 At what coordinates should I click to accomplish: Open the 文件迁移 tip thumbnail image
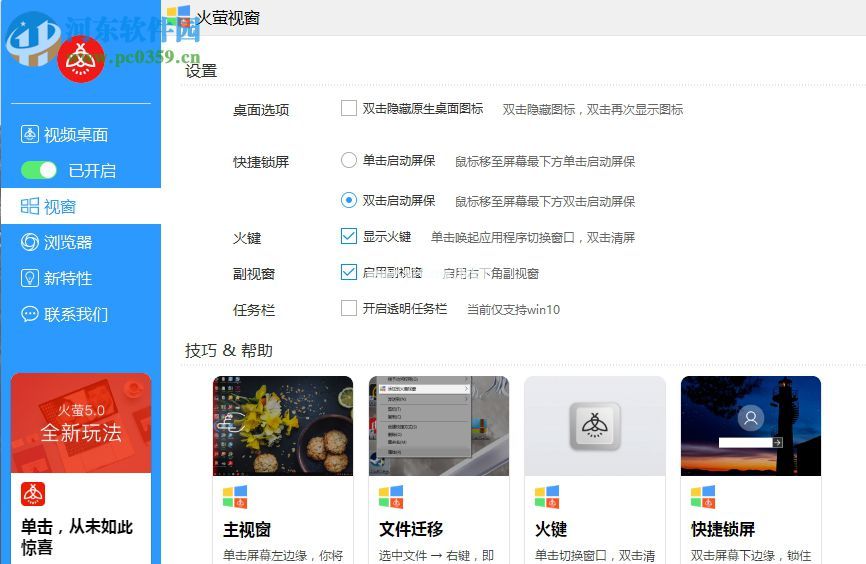[x=439, y=426]
